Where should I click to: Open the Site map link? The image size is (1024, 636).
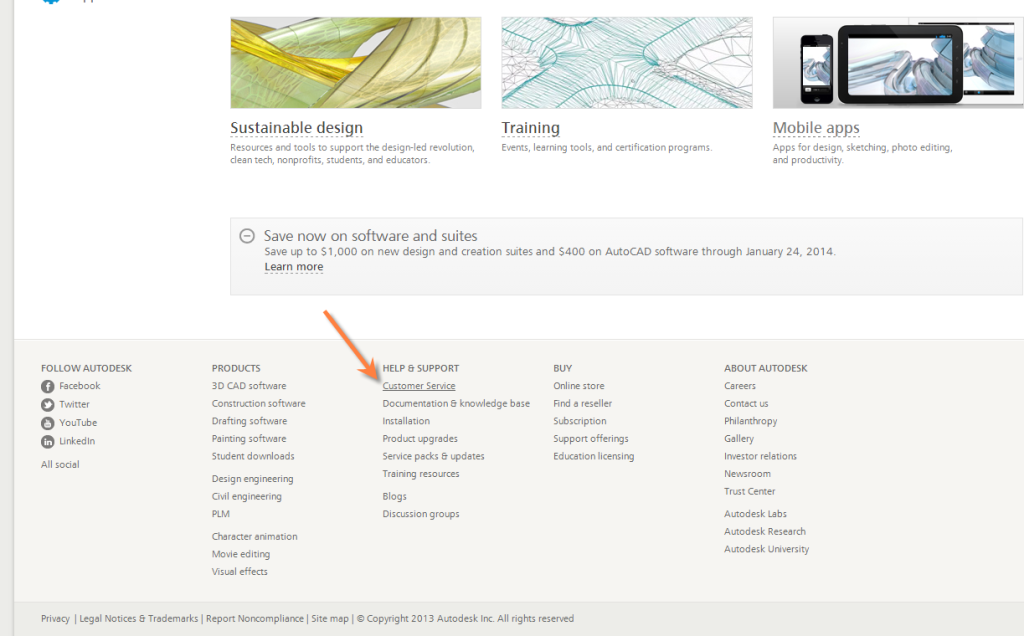tap(330, 618)
